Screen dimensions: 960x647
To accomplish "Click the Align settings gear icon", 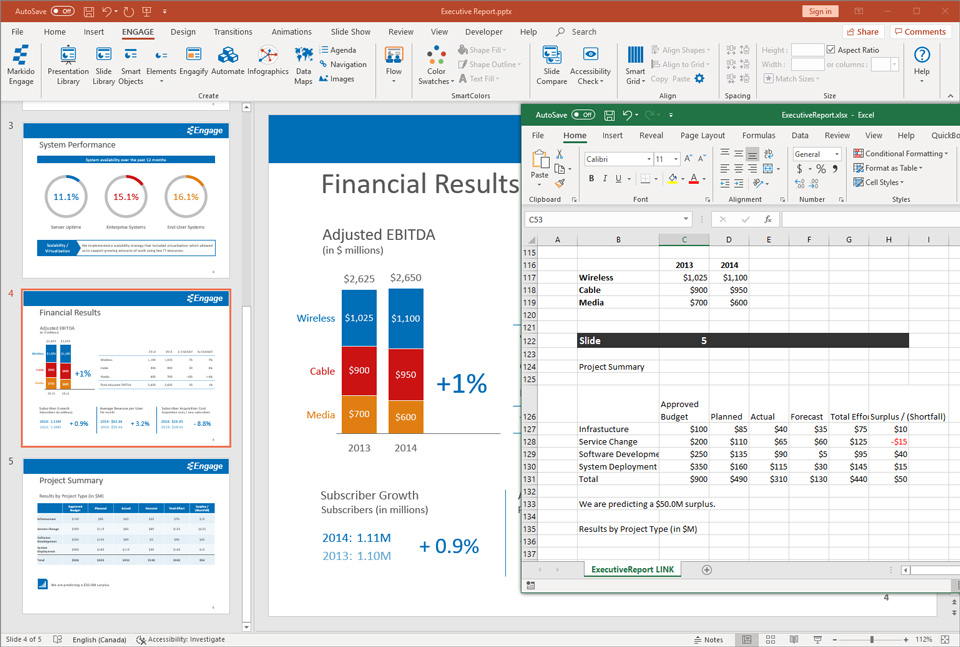I will [700, 78].
